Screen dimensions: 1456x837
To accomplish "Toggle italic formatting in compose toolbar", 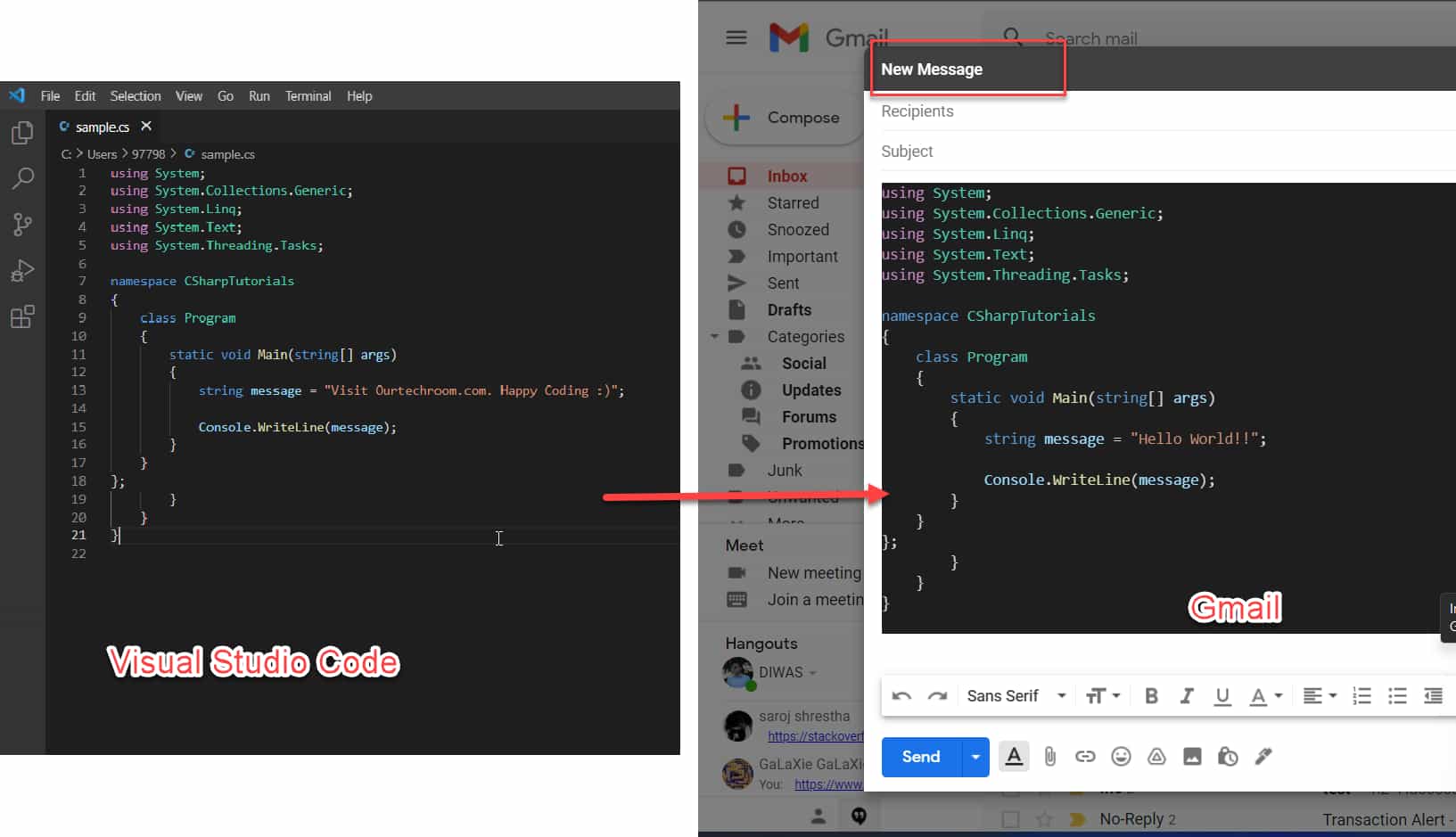I will pyautogui.click(x=1187, y=696).
